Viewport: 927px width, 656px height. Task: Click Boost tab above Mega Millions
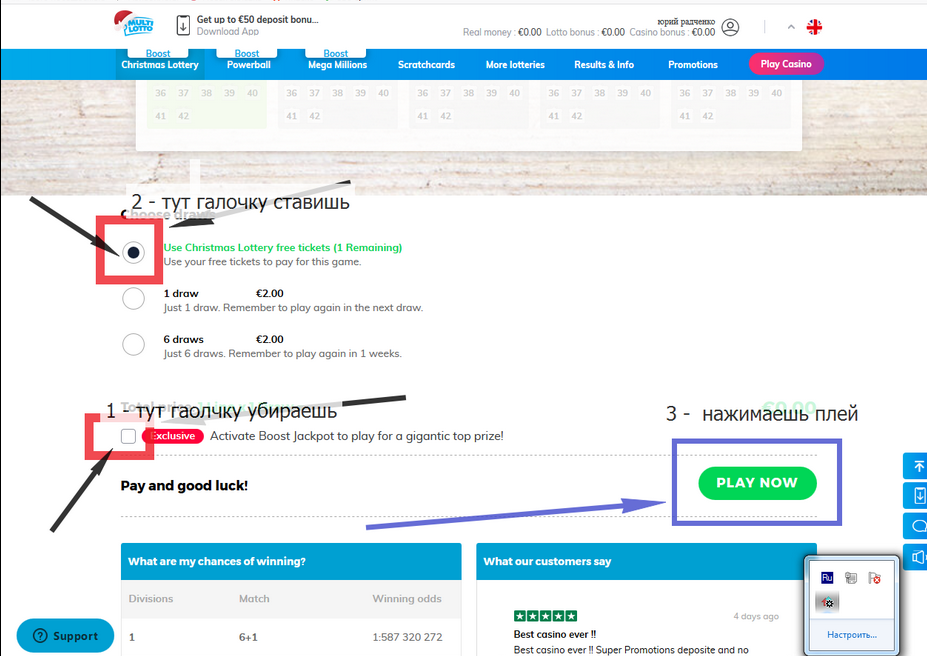pyautogui.click(x=335, y=54)
